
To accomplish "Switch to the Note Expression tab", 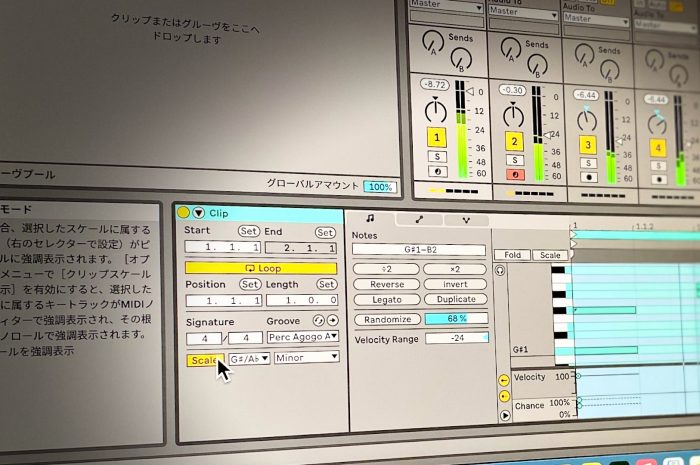I will pos(466,220).
